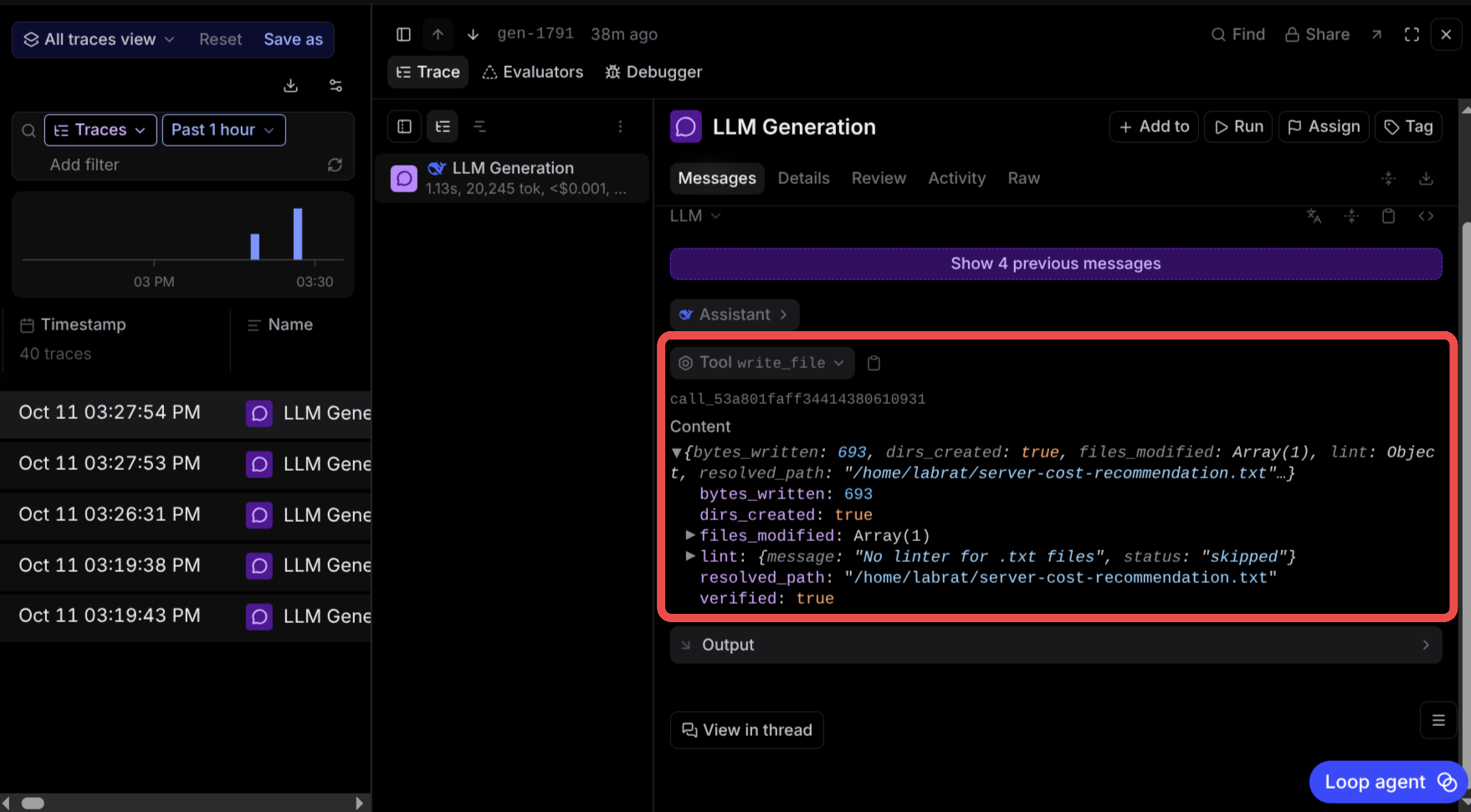This screenshot has height=812, width=1471.
Task: Refresh the traces list
Action: point(335,165)
